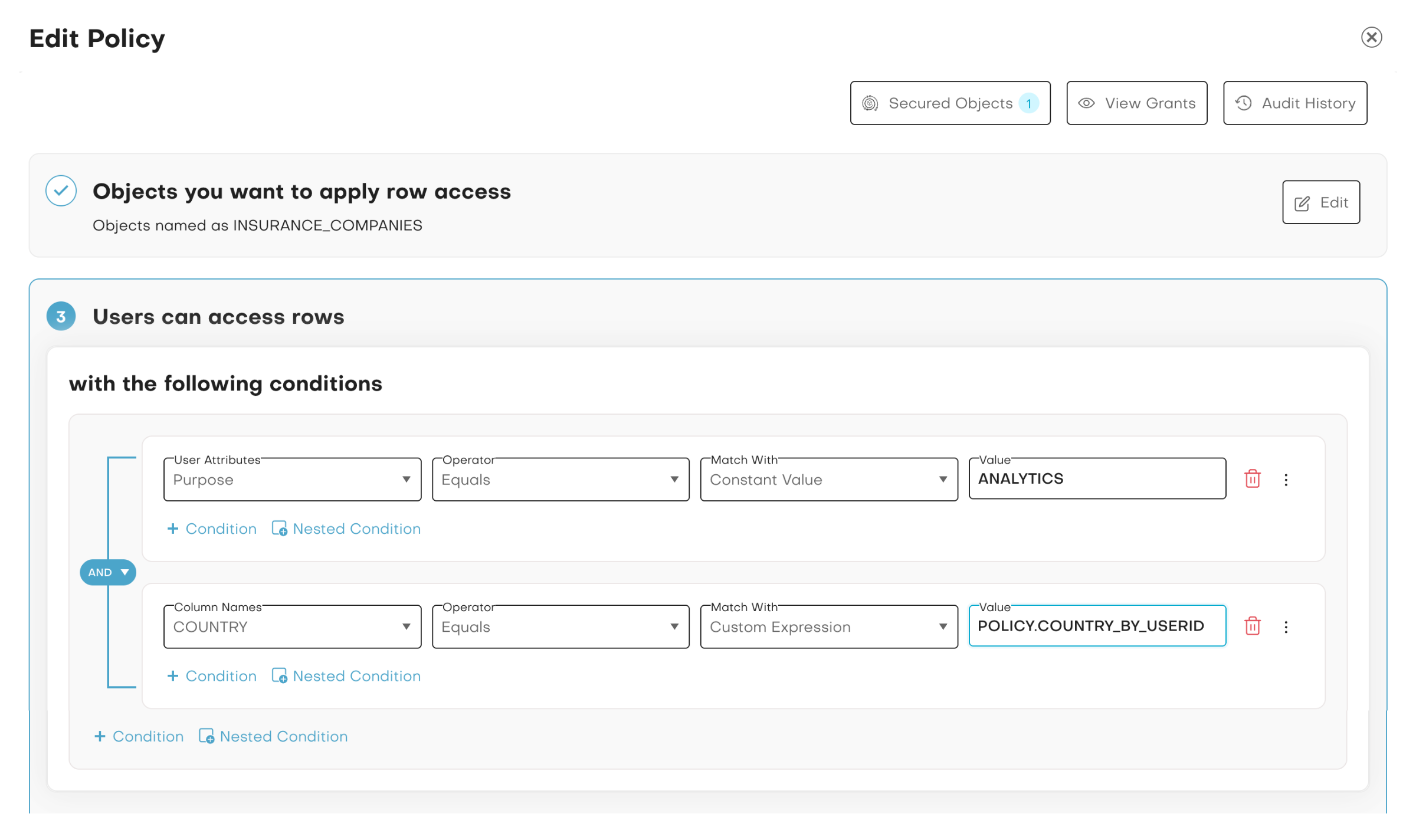Click the ANALYTICS value input field
The image size is (1416, 840).
click(x=1097, y=478)
